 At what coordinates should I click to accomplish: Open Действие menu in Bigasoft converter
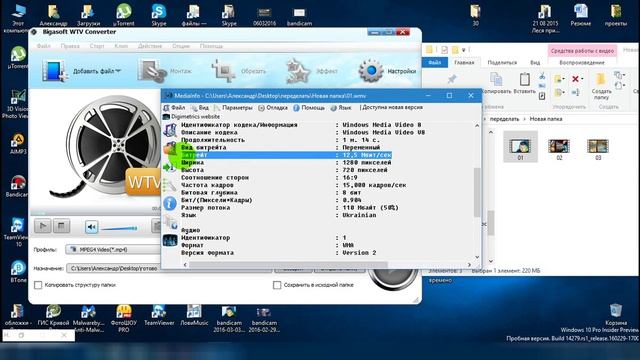click(150, 46)
